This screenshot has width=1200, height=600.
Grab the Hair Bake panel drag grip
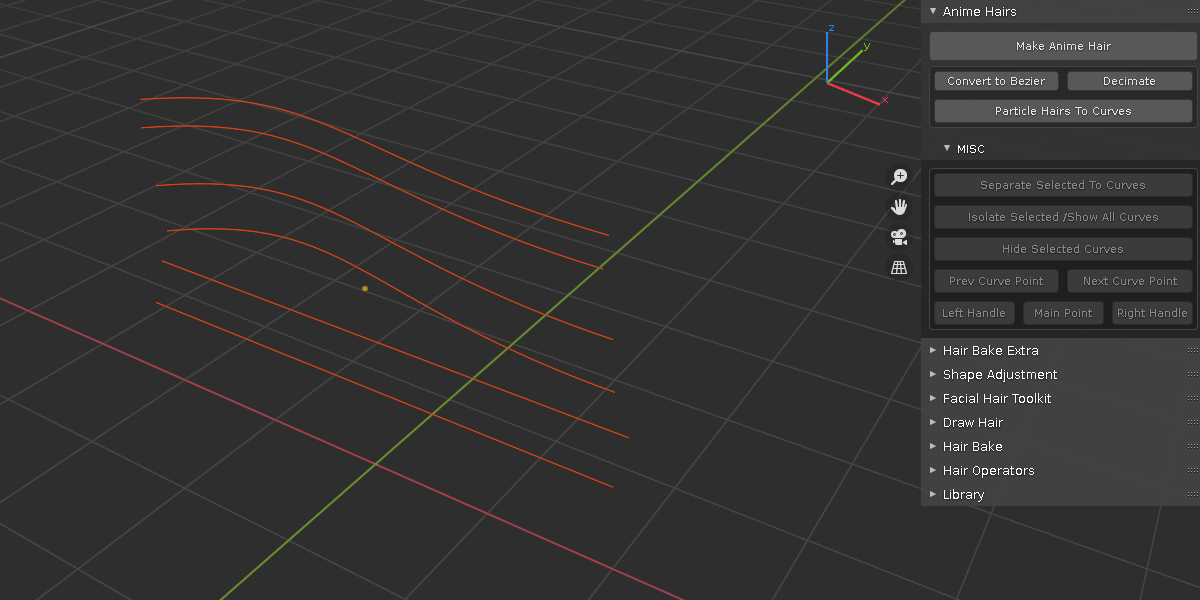(x=1192, y=446)
